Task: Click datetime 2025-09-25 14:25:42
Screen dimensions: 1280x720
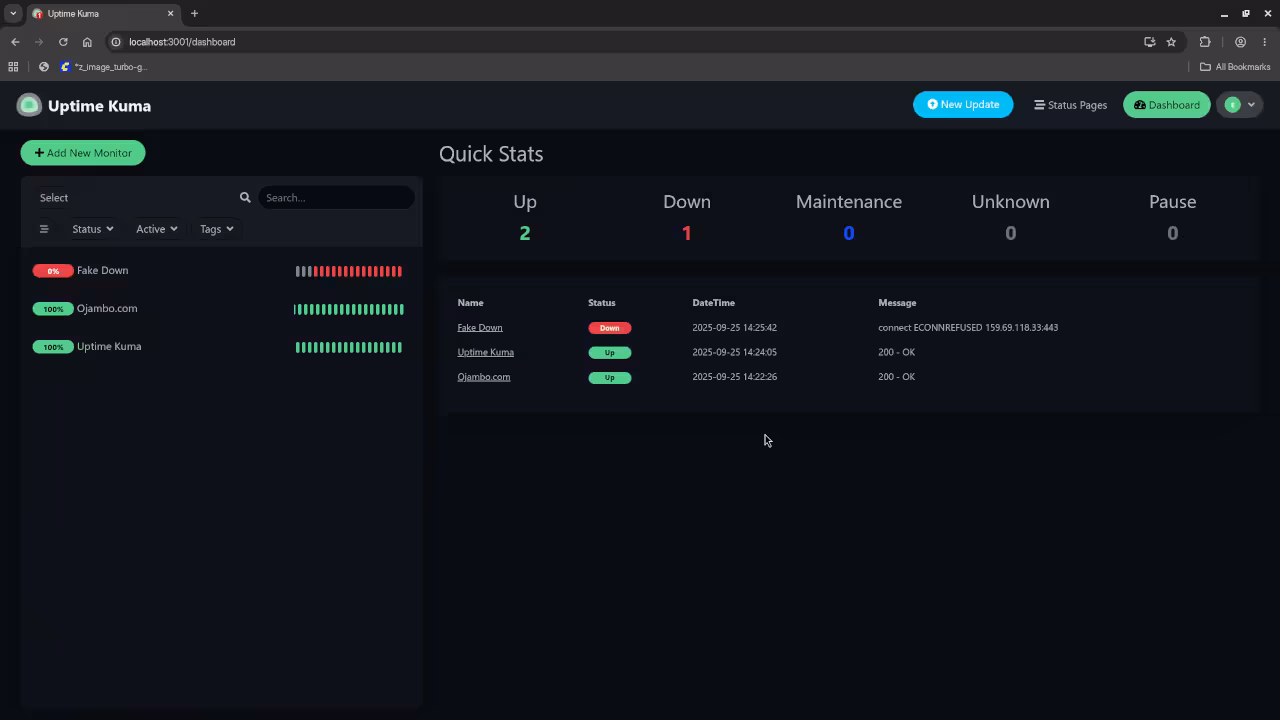Action: point(734,328)
